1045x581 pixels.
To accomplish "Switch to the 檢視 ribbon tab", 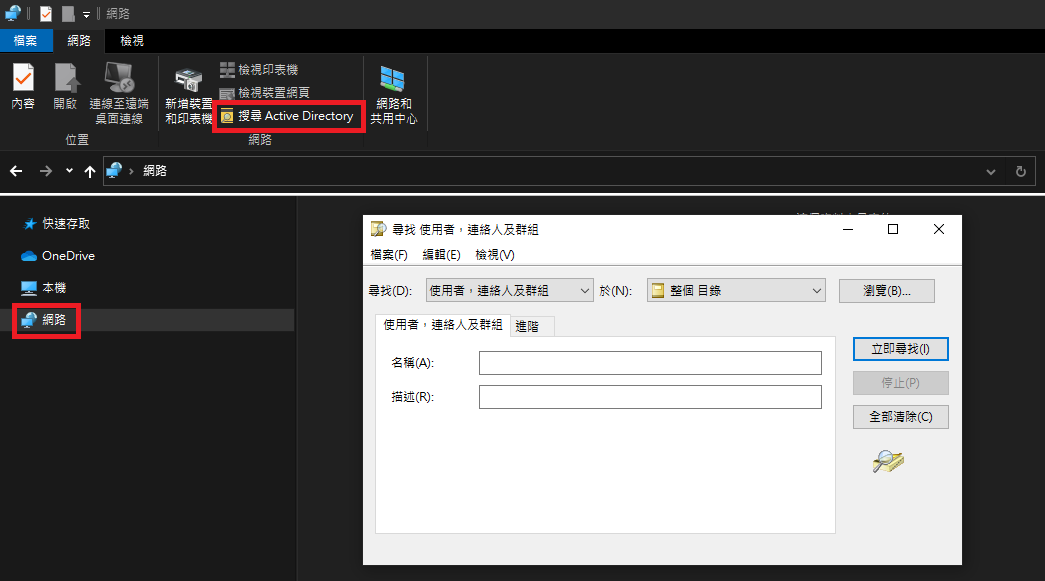I will (132, 41).
